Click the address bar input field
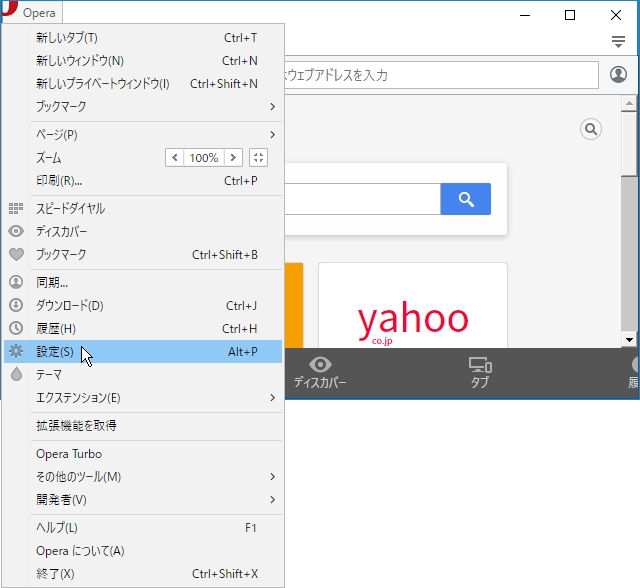The image size is (640, 588). [x=441, y=75]
